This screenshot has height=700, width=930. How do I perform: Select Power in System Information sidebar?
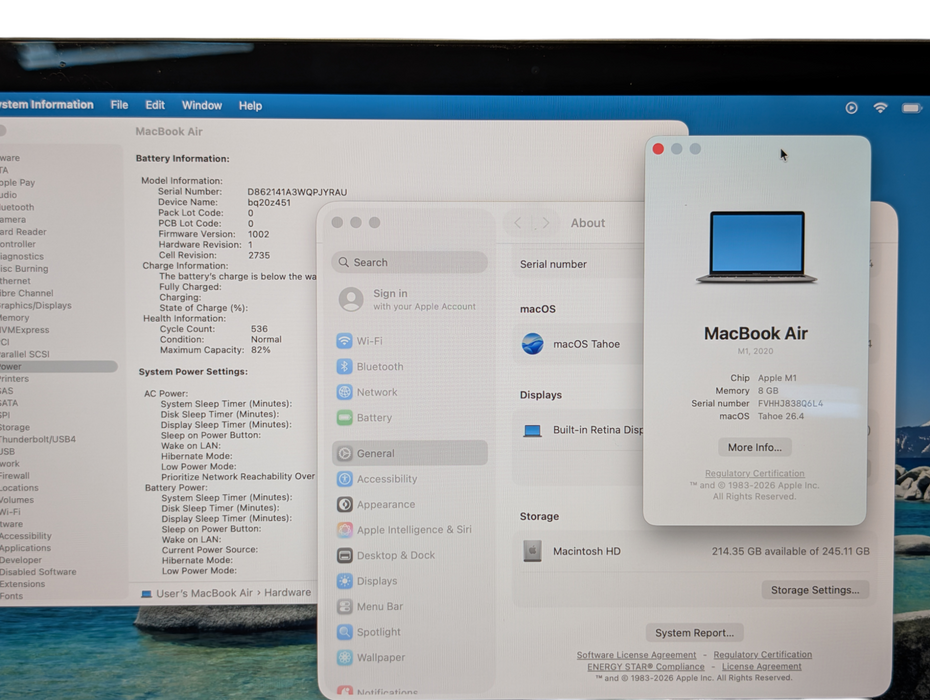[58, 367]
